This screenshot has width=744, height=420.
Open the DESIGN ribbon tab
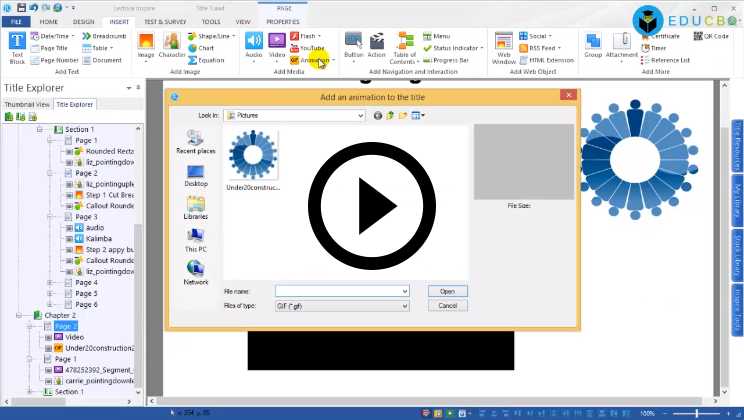(84, 21)
